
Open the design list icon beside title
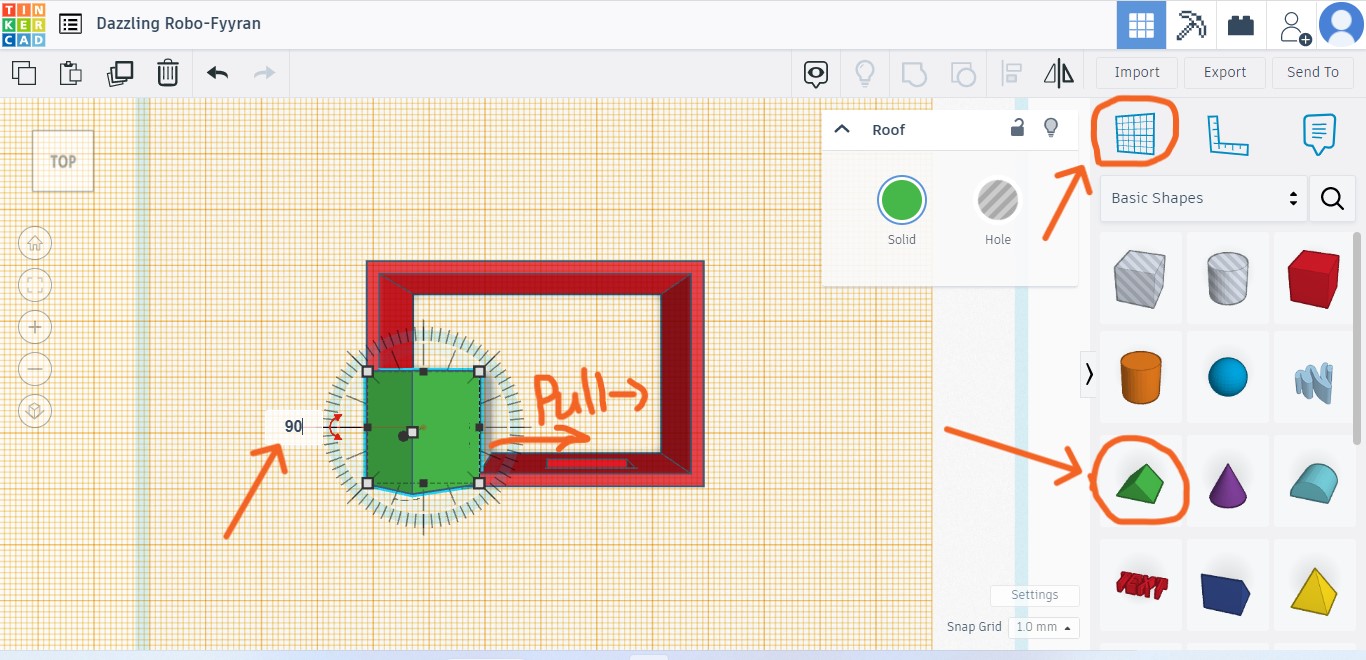(x=70, y=24)
